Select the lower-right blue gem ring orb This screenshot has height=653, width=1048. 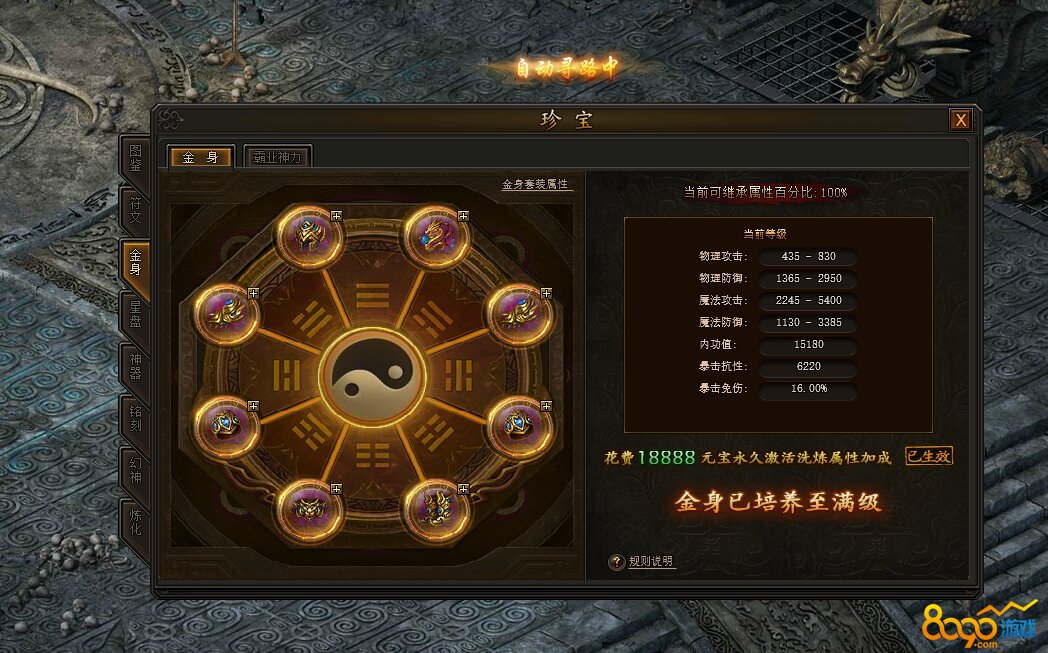(x=519, y=426)
